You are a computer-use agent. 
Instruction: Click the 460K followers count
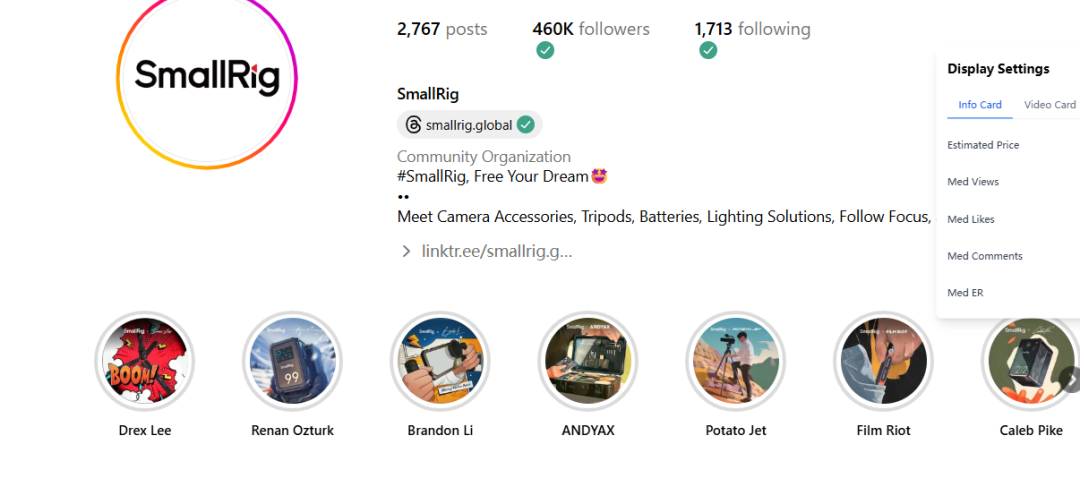tap(591, 29)
